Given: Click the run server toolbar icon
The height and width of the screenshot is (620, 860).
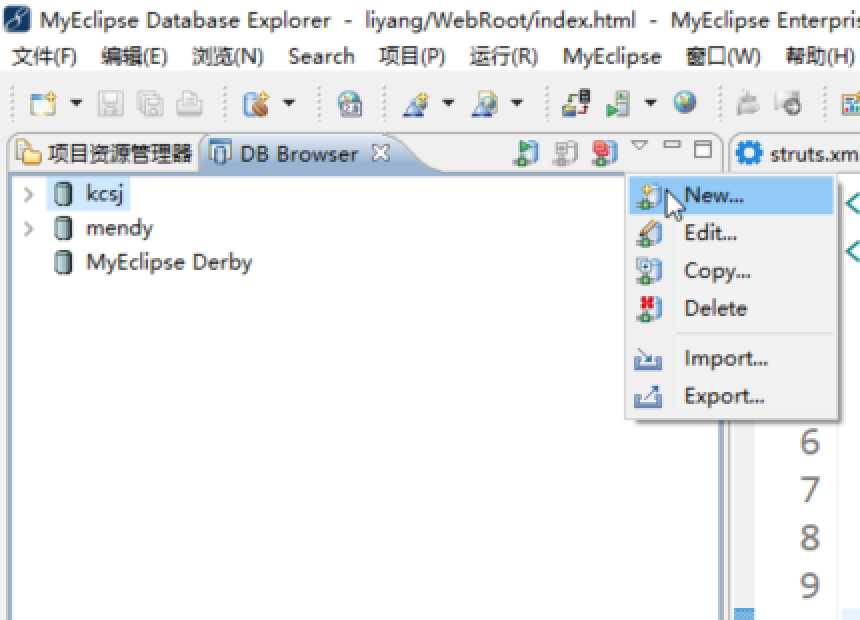Looking at the screenshot, I should [x=619, y=103].
